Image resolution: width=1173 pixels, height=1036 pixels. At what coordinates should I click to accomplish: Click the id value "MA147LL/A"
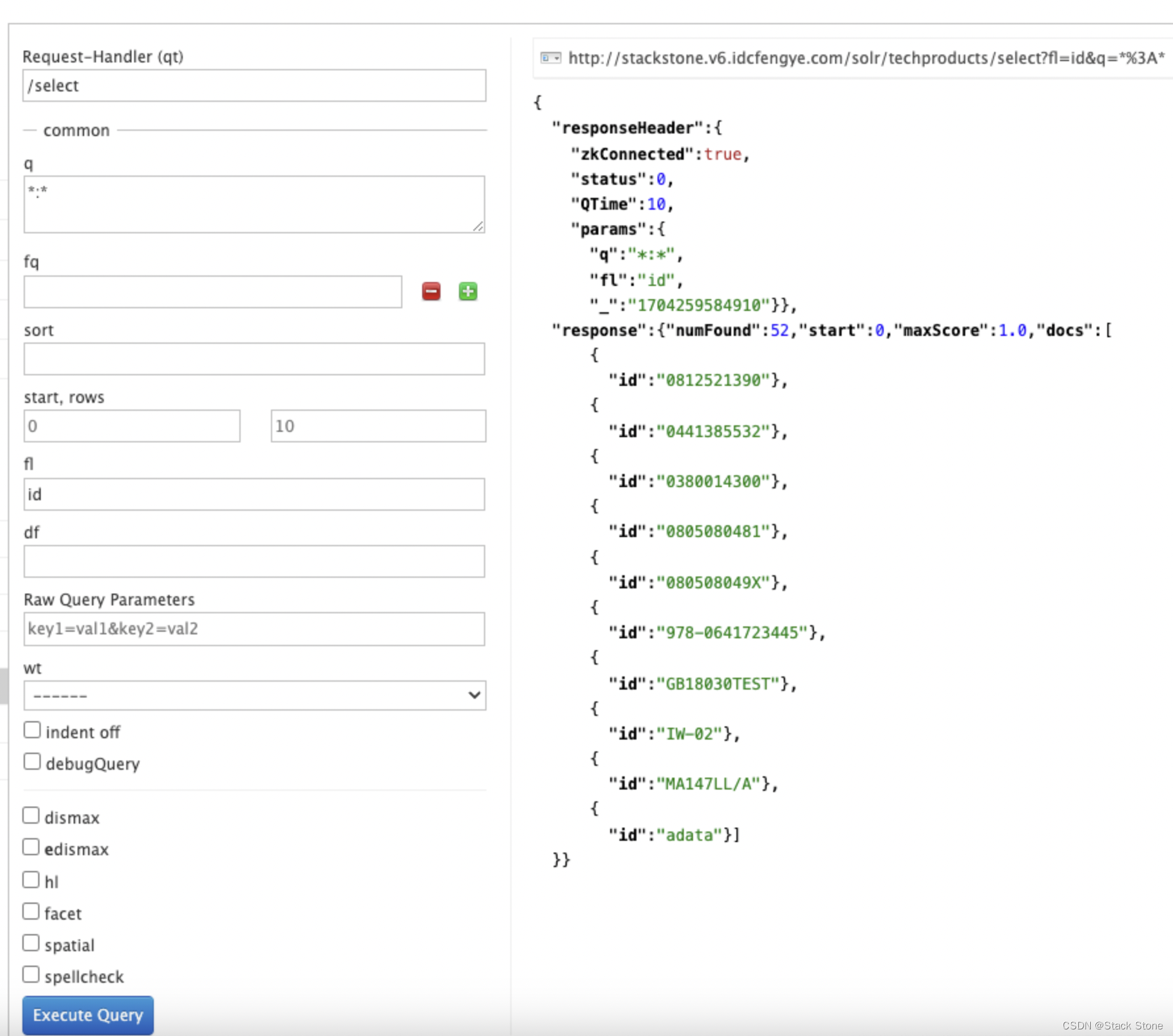coord(709,784)
